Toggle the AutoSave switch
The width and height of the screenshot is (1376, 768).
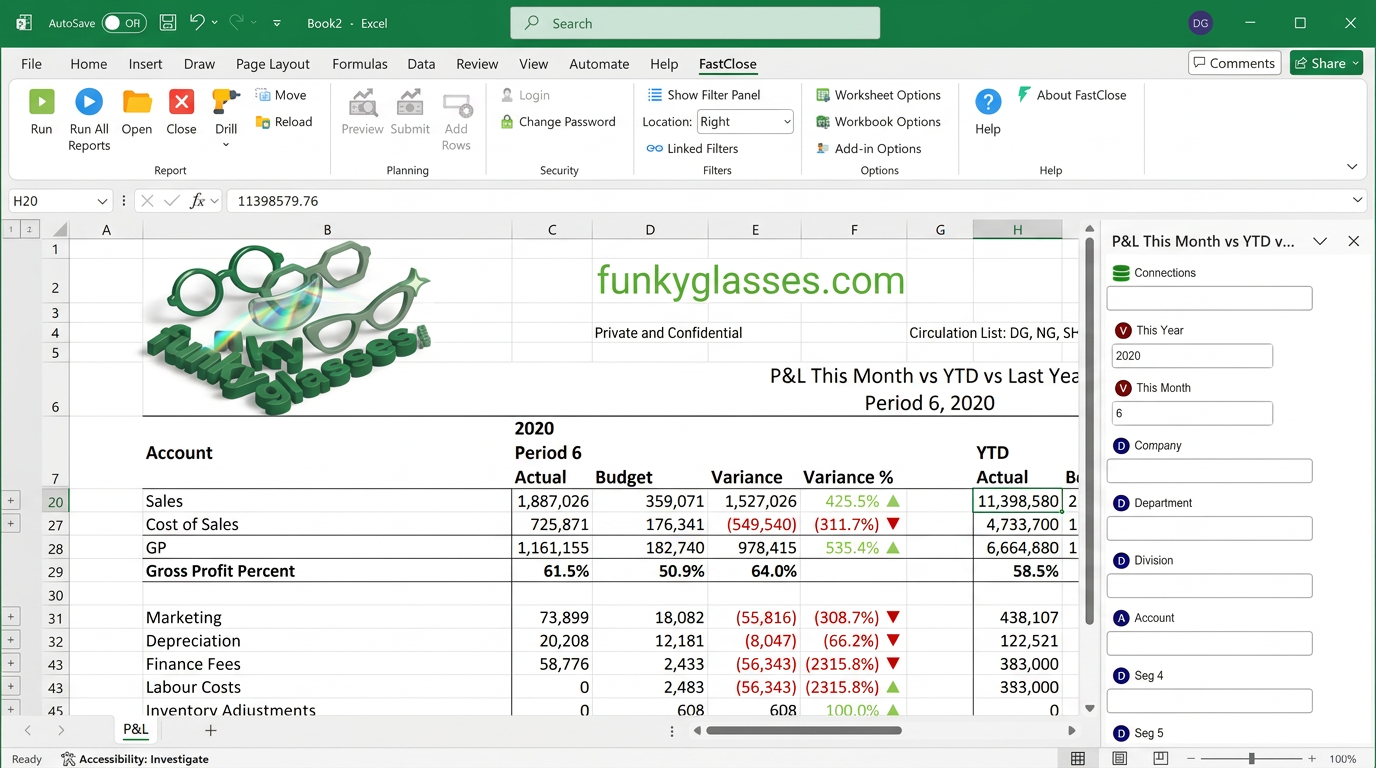pos(124,23)
